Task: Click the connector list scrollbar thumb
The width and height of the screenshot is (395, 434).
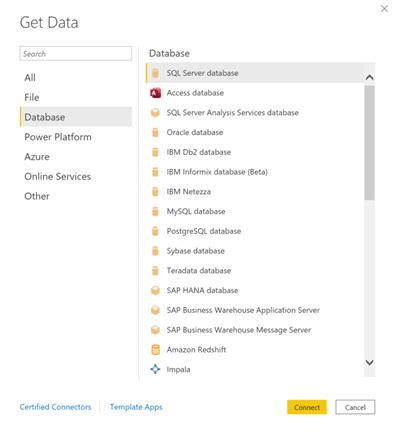Action: click(x=369, y=143)
